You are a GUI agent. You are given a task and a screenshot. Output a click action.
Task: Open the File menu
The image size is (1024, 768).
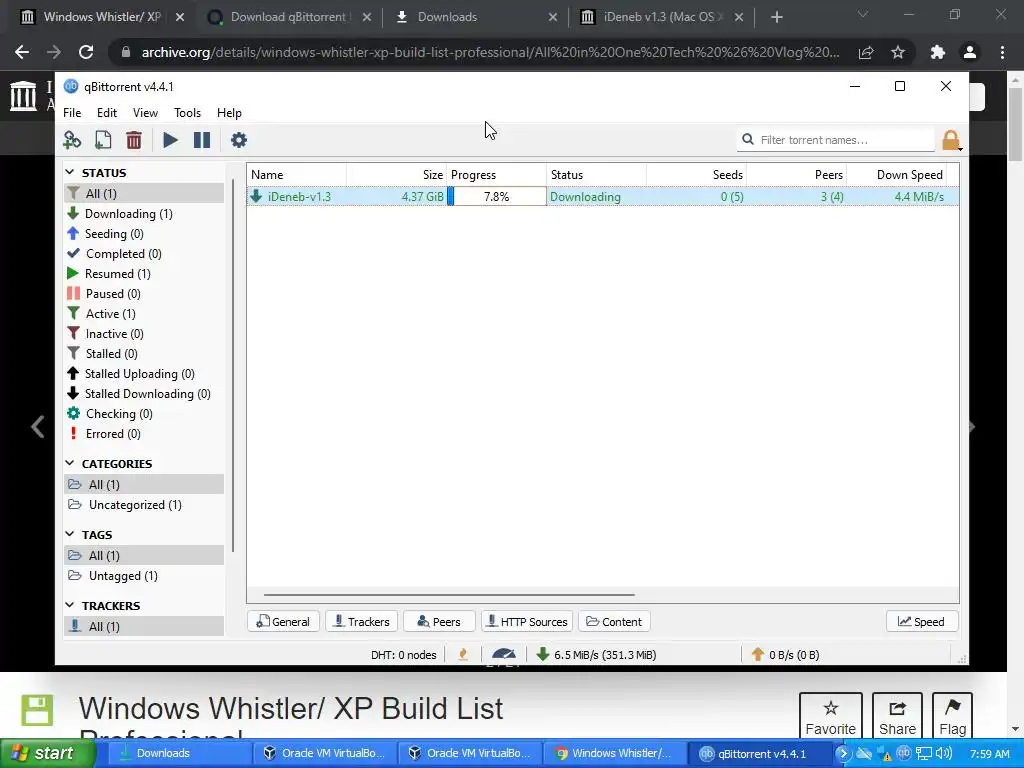(x=72, y=113)
